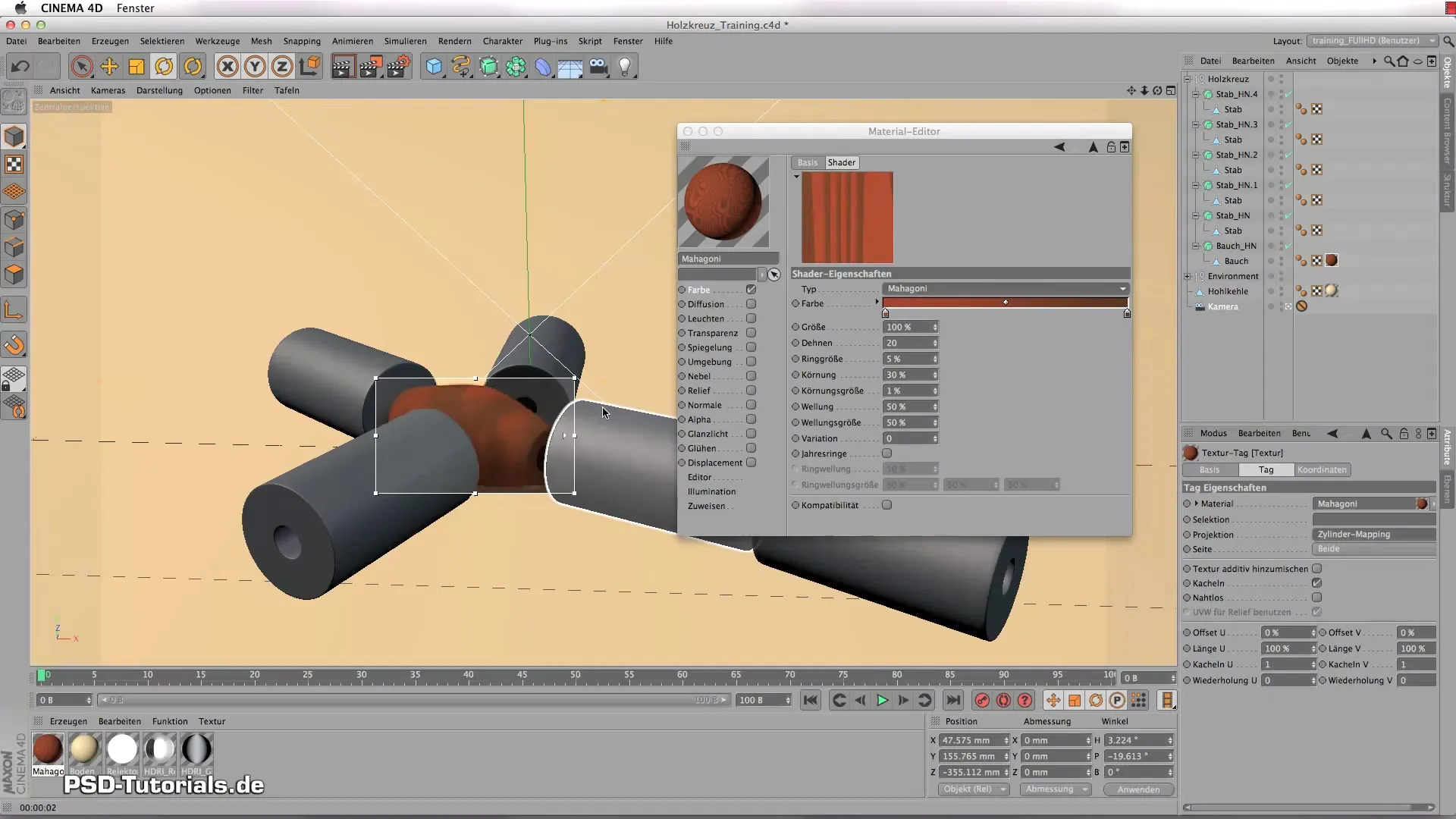1456x819 pixels.
Task: Open the Rendern menu
Action: (x=454, y=42)
